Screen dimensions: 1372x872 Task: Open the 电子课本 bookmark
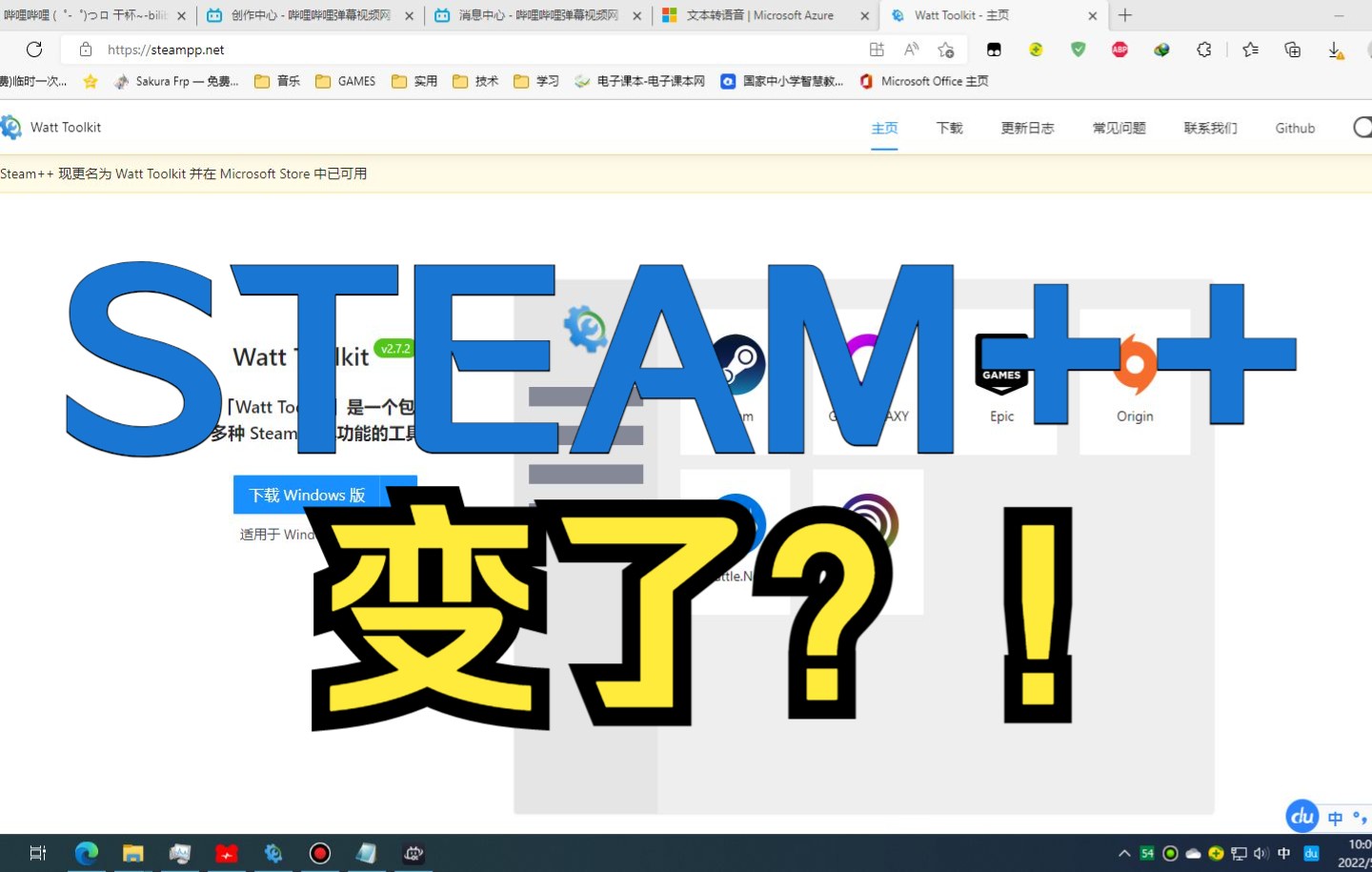click(639, 81)
